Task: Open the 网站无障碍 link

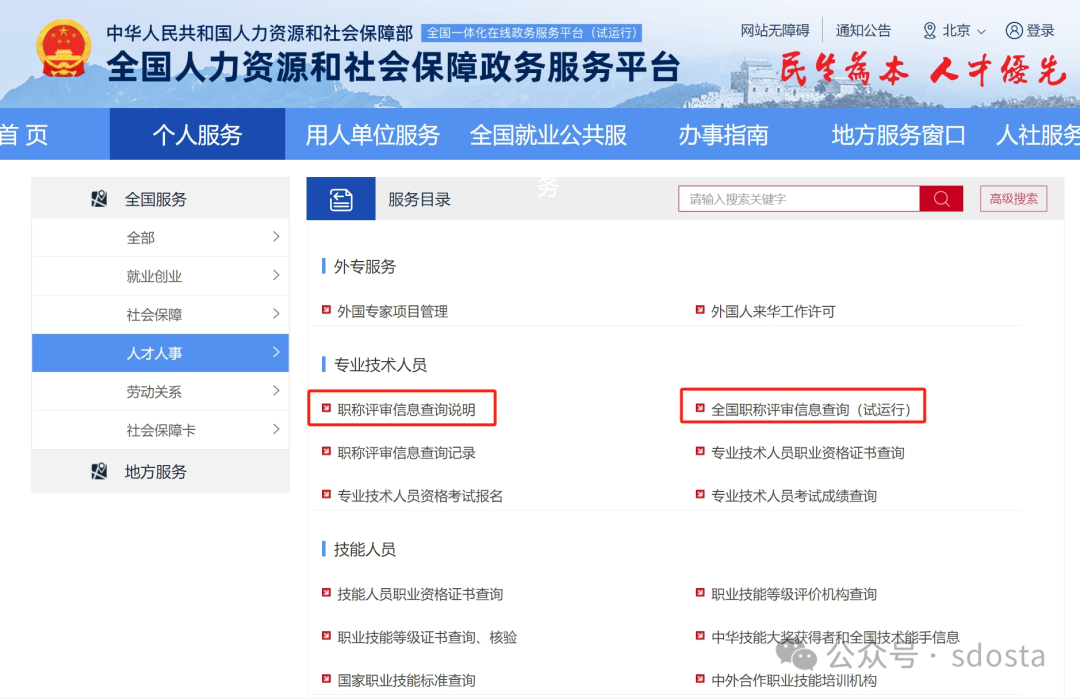Action: (x=775, y=30)
